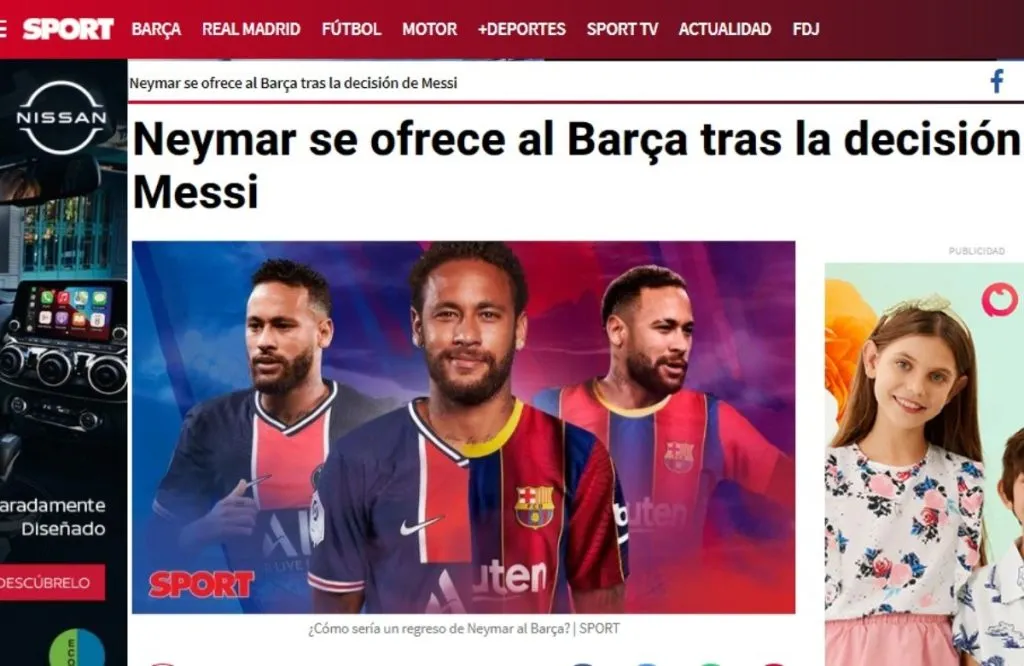The width and height of the screenshot is (1024, 666).
Task: Open the Neymar triple-portrait article image
Action: 464,428
